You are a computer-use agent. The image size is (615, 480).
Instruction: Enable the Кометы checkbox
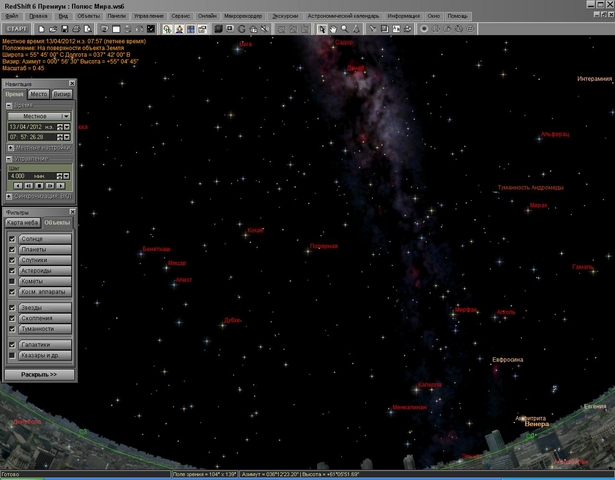(12, 282)
